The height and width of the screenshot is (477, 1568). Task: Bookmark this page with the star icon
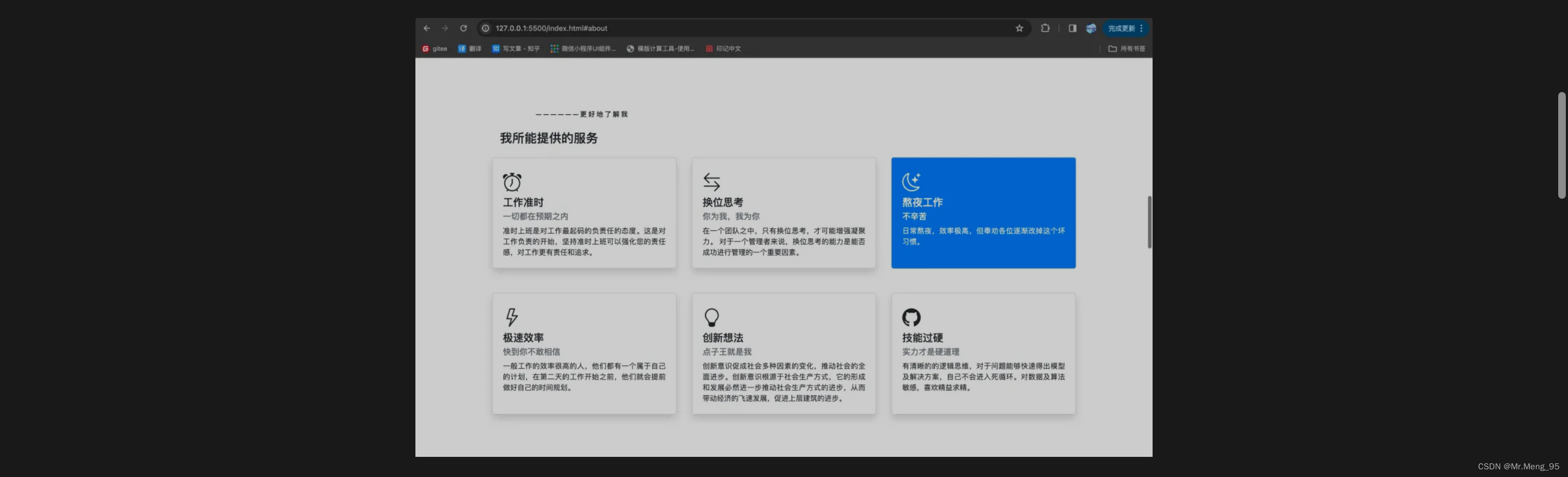1020,29
